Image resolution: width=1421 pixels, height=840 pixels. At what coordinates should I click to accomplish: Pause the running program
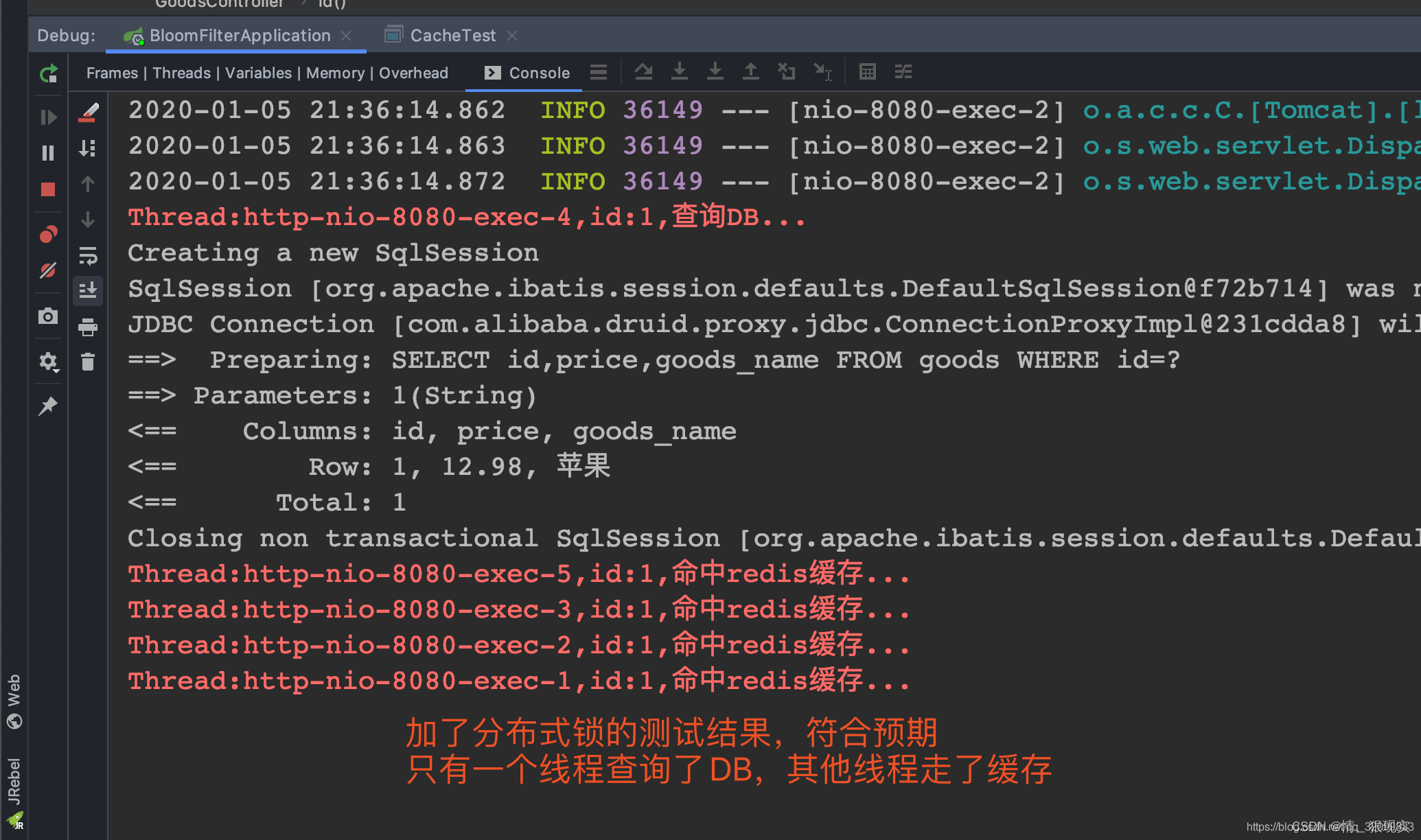(48, 153)
